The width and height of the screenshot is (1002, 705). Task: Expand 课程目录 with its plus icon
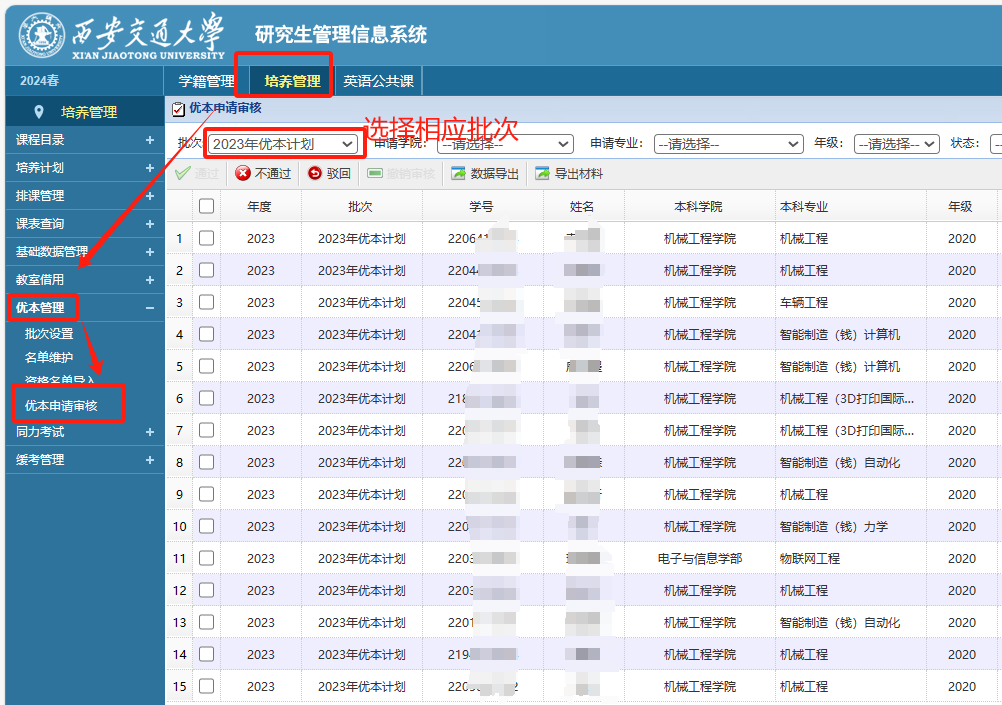[150, 140]
